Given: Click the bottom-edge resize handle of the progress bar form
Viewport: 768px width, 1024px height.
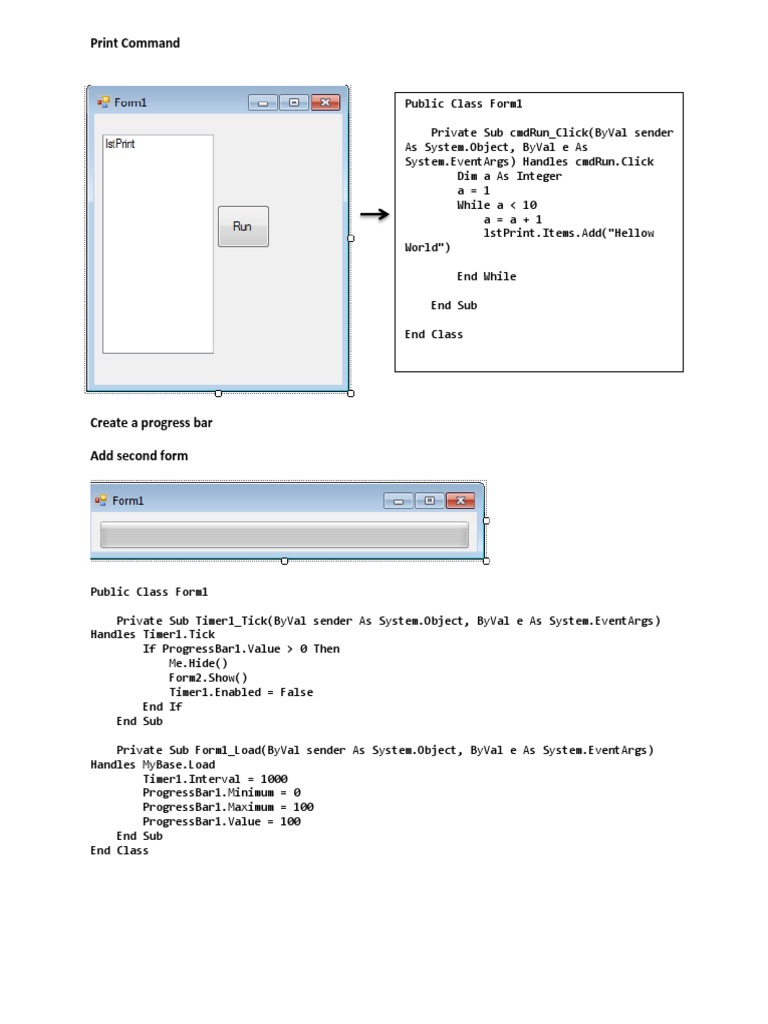Looking at the screenshot, I should (284, 561).
